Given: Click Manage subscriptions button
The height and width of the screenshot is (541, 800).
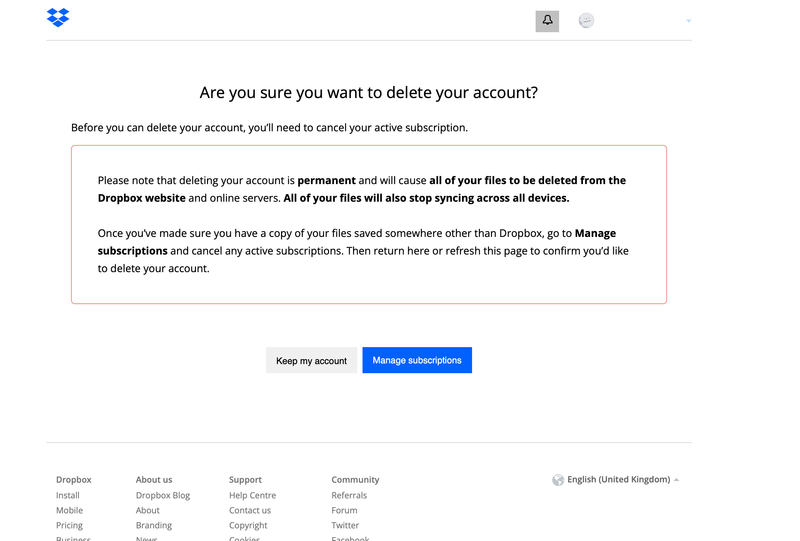Looking at the screenshot, I should (417, 361).
